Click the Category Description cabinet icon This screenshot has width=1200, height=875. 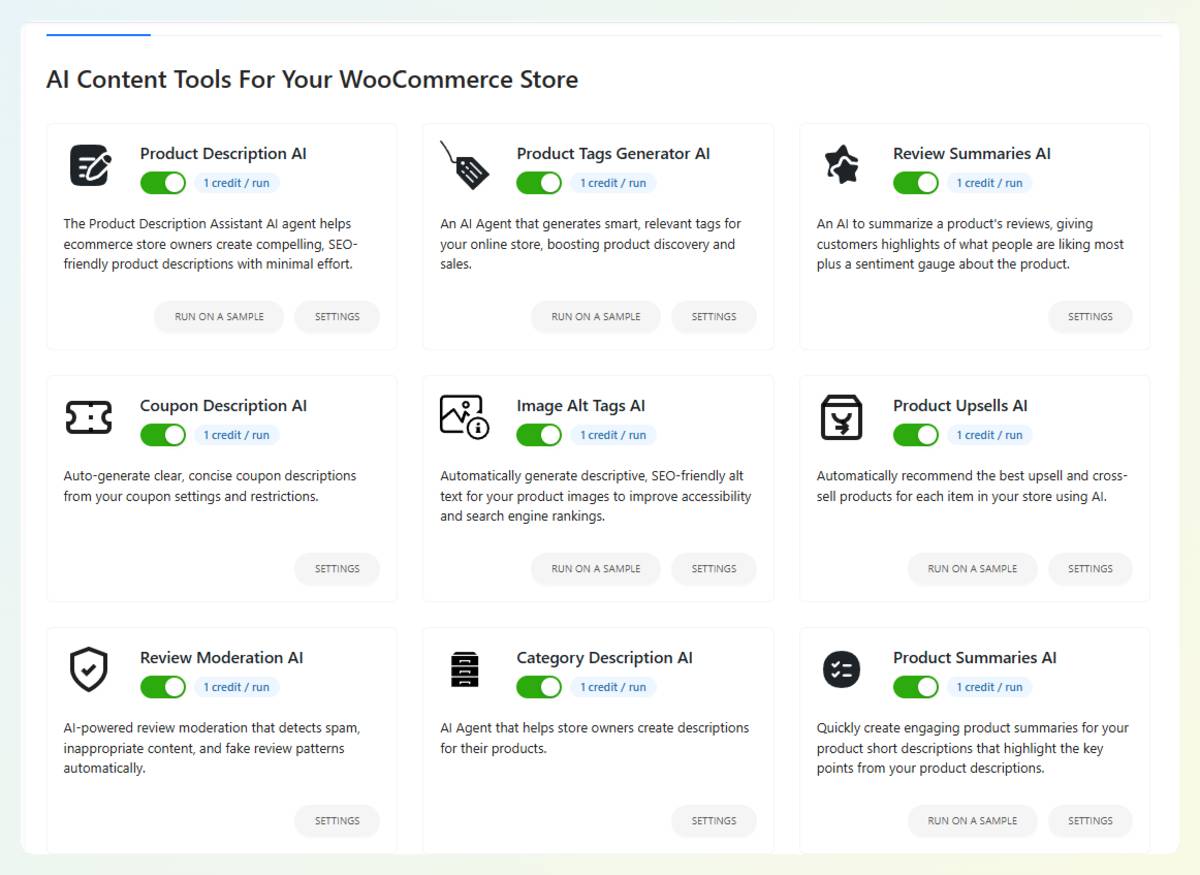465,669
